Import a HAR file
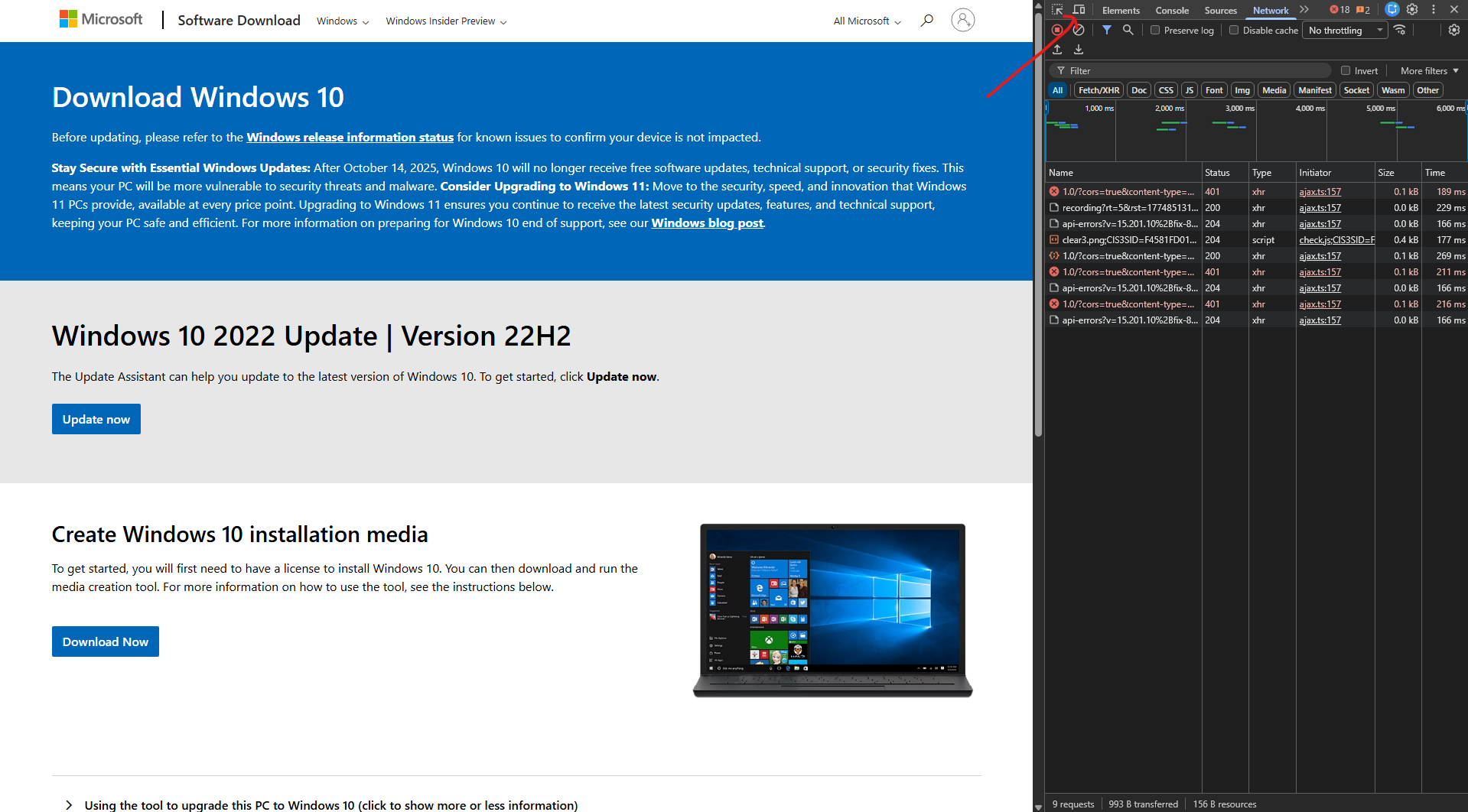 tap(1057, 50)
